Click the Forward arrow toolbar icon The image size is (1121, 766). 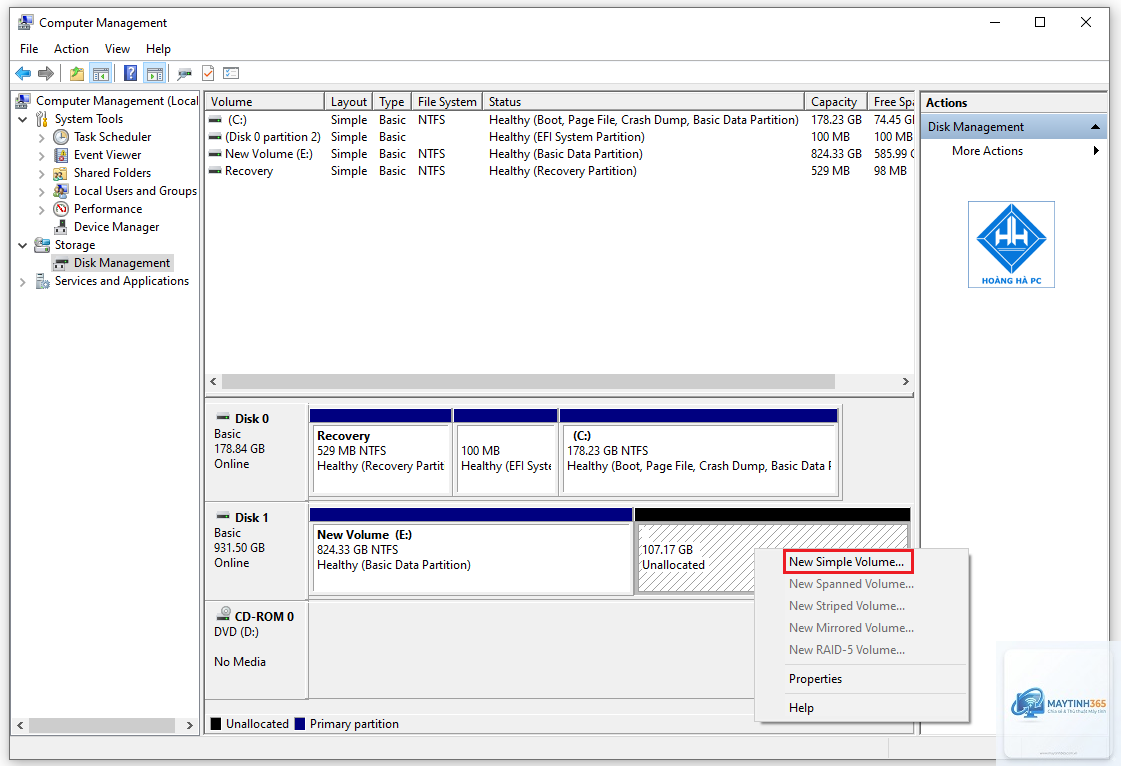click(46, 73)
